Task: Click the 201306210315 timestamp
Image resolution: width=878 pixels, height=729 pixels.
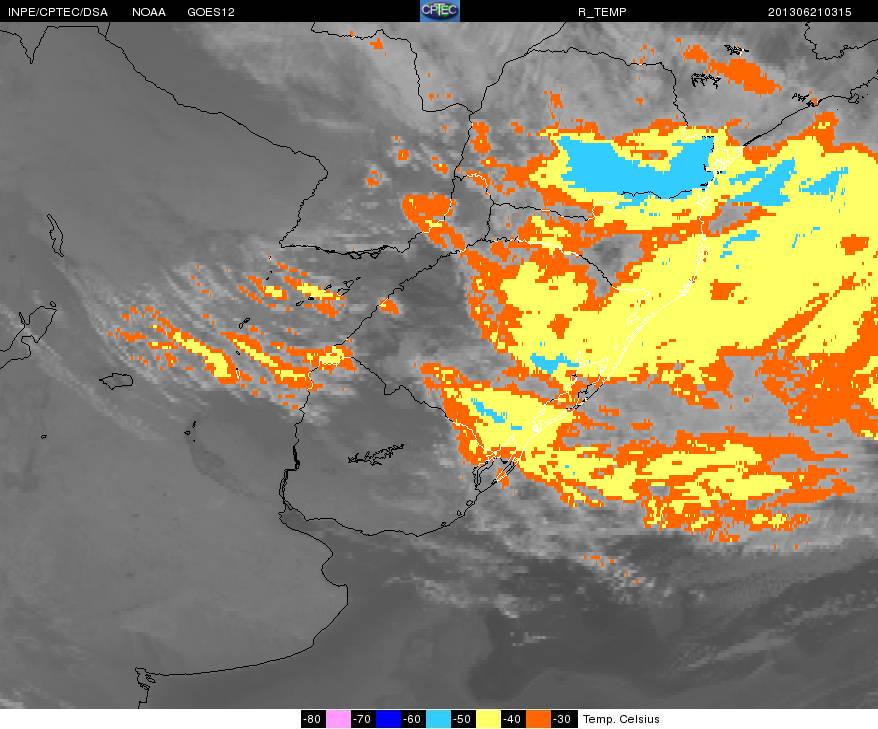Action: click(809, 12)
